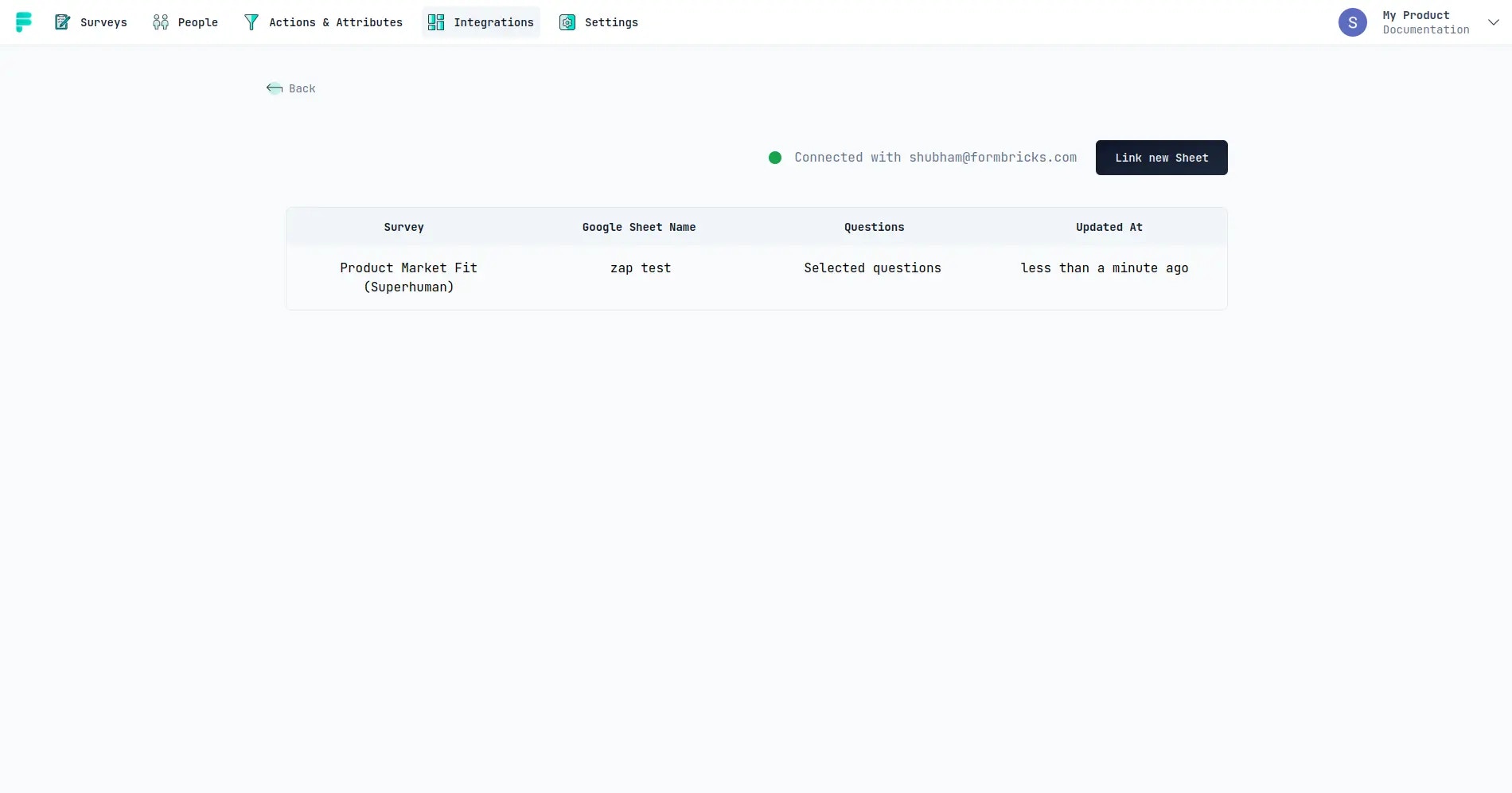This screenshot has width=1512, height=793.
Task: Select the Integrations nav item
Action: coord(481,22)
